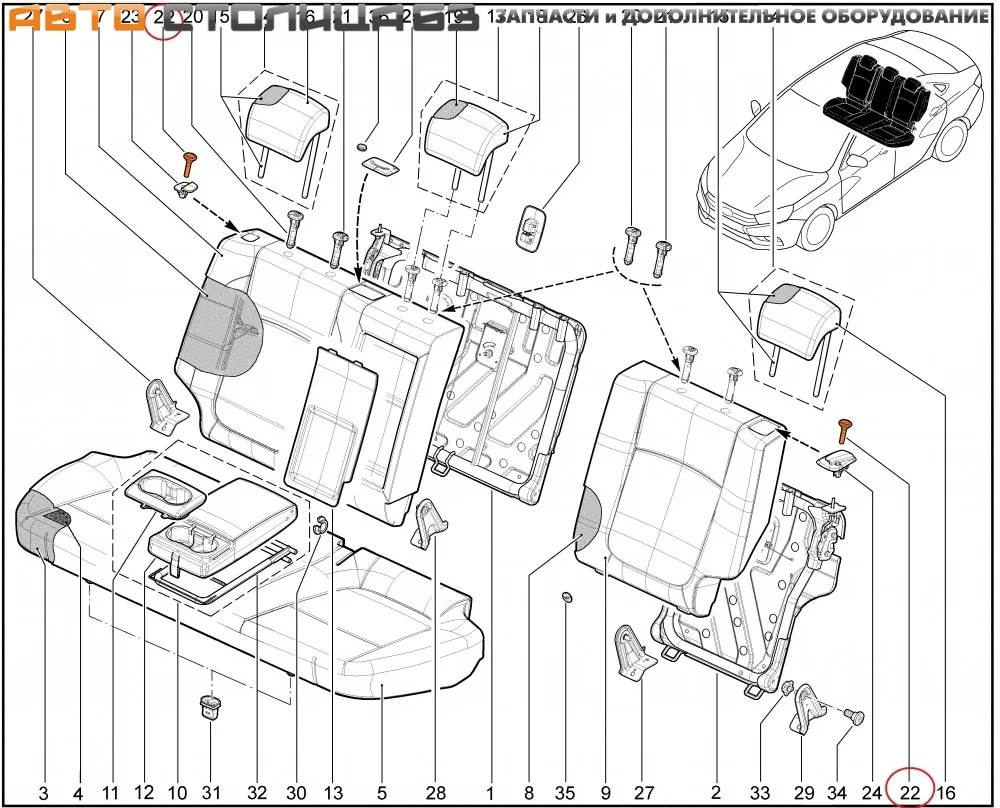Select the bolt drawing above label 34
The image size is (1000, 808).
coord(854,716)
